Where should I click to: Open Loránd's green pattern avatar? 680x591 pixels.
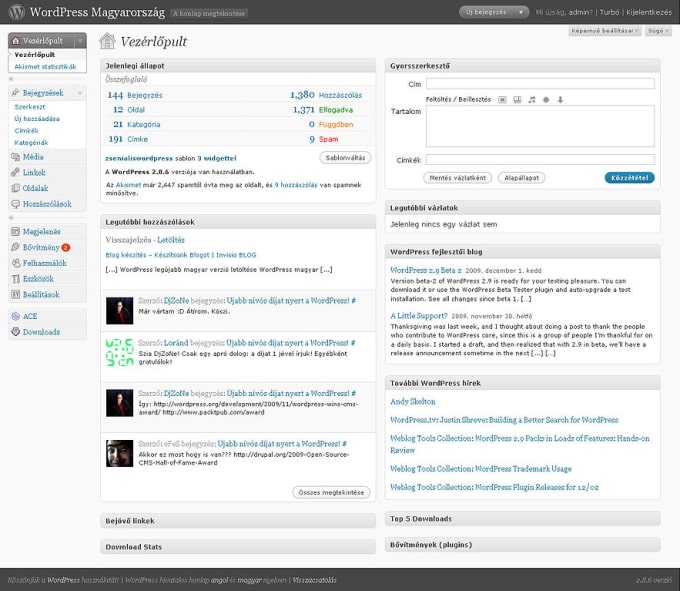coord(120,353)
